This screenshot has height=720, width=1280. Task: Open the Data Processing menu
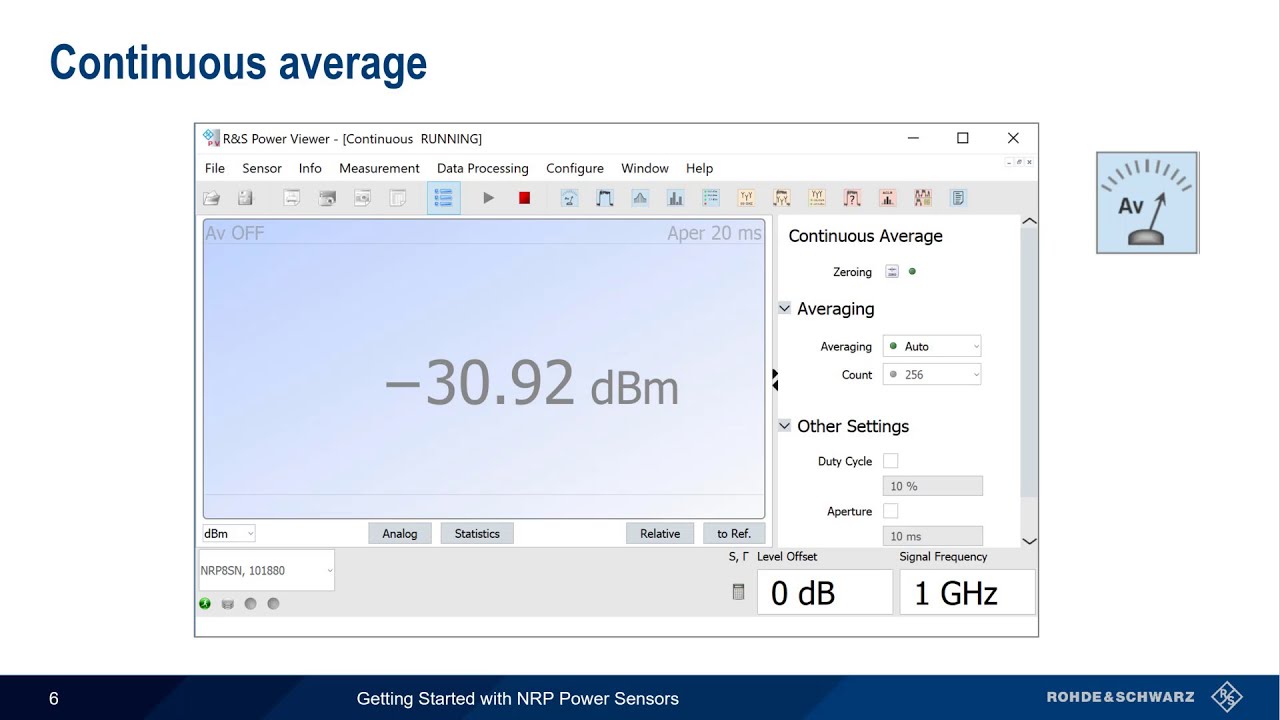pos(483,168)
